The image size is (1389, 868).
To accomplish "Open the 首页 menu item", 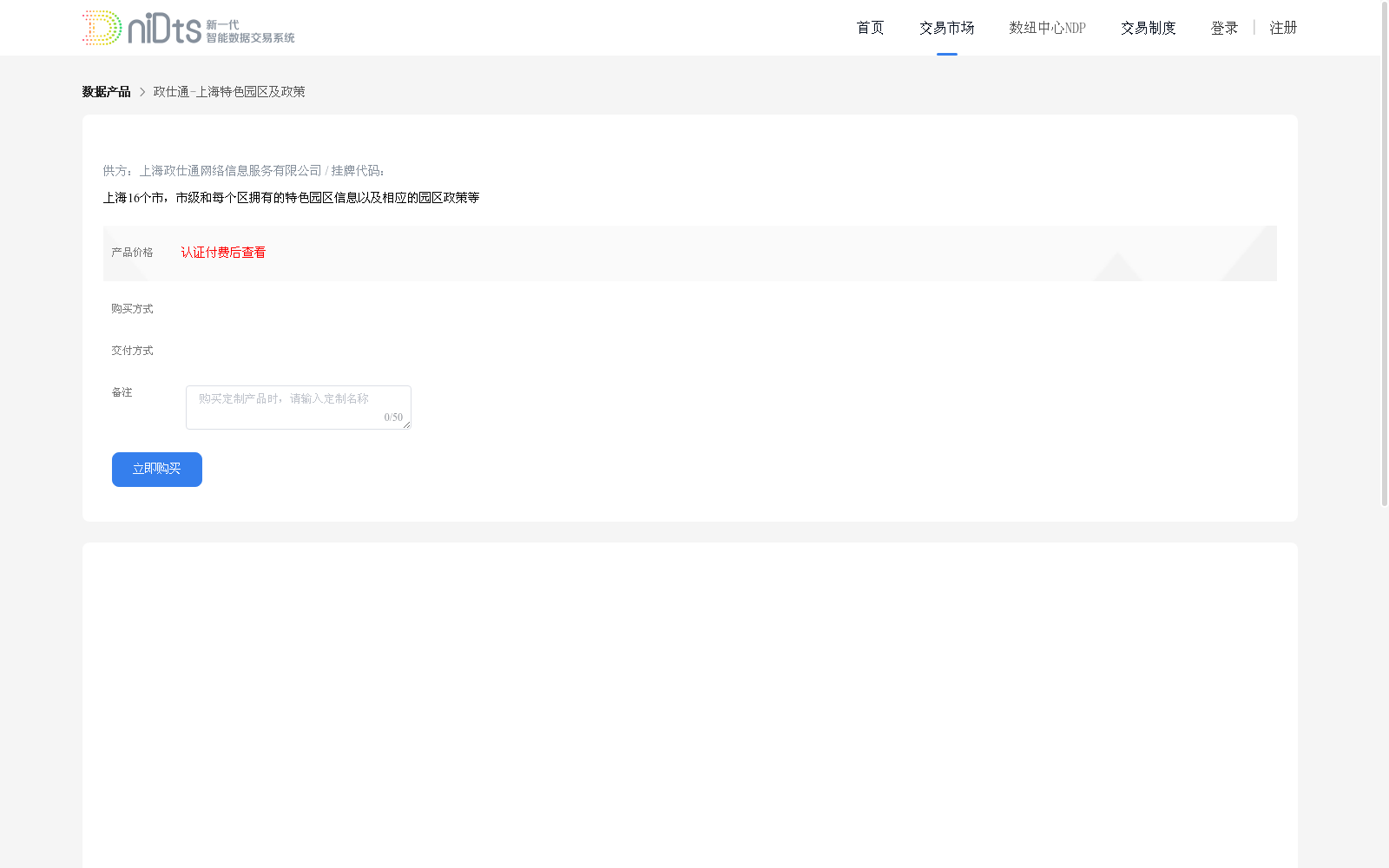I will (x=870, y=28).
